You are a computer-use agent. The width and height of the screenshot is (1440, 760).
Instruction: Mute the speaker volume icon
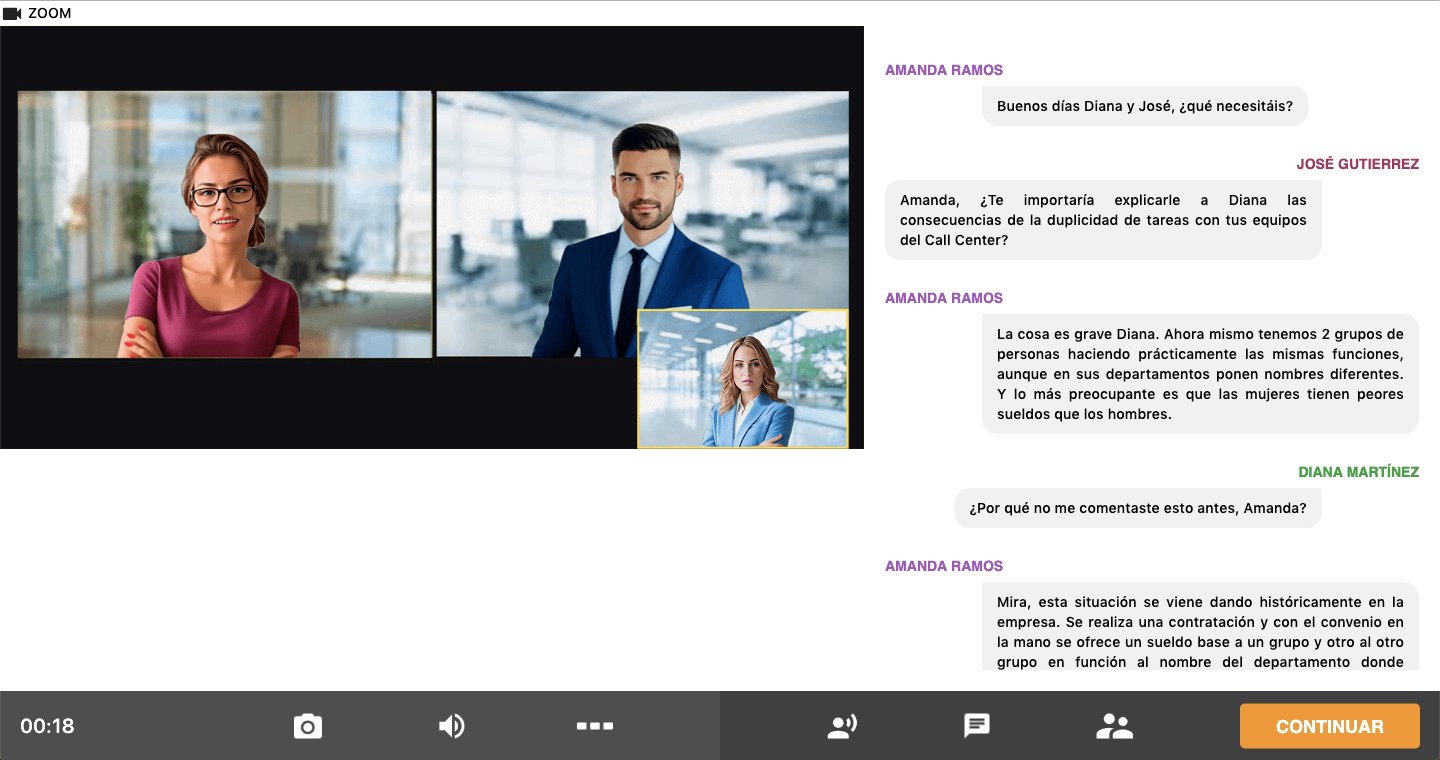tap(452, 726)
